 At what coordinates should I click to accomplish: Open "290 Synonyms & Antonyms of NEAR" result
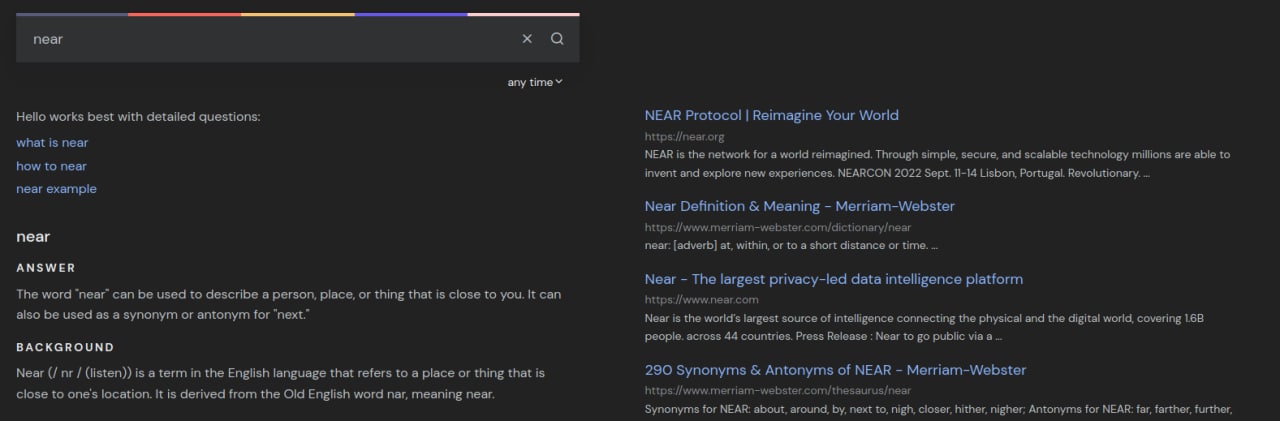835,370
